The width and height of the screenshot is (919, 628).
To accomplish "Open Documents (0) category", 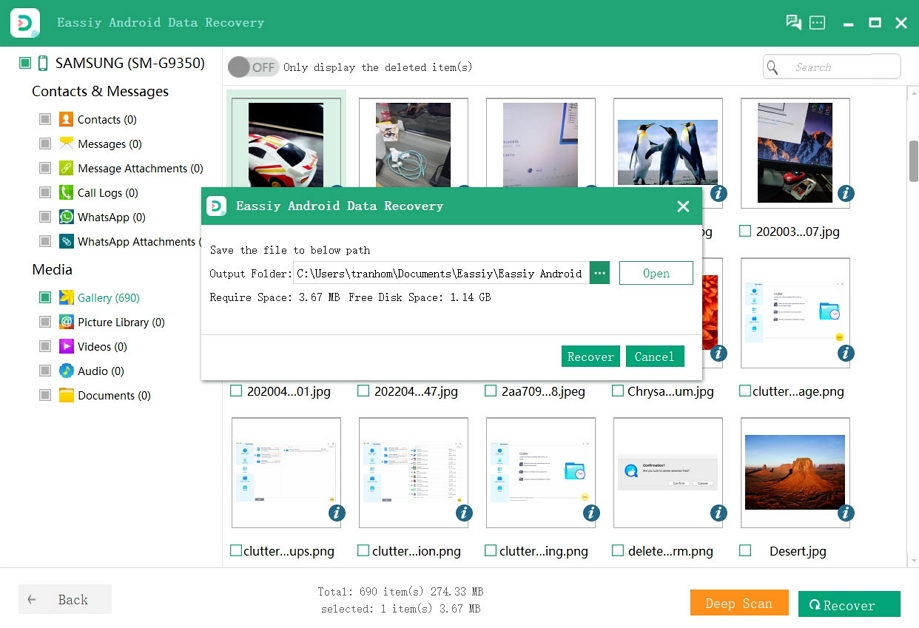I will pos(114,396).
